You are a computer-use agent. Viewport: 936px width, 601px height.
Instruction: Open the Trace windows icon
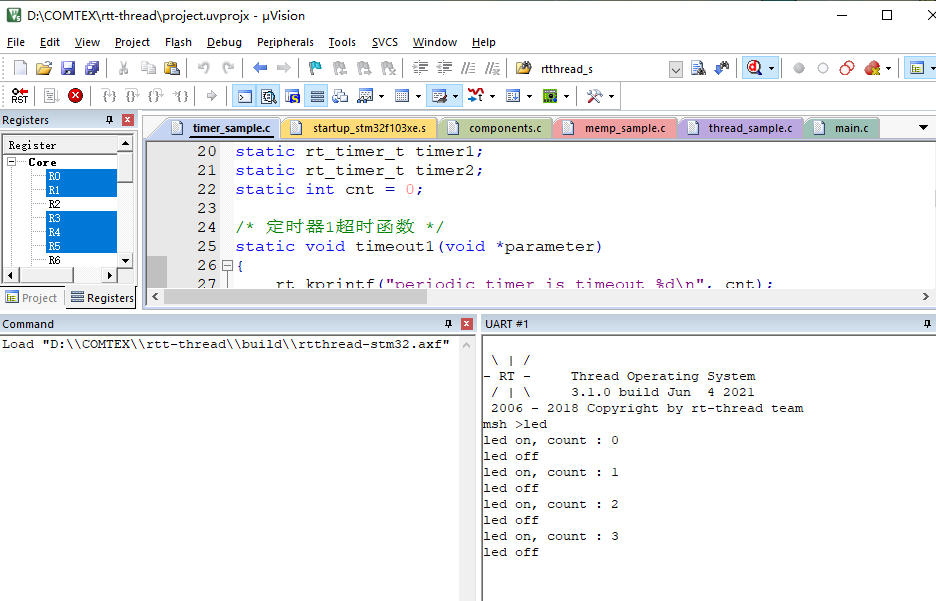pyautogui.click(x=513, y=96)
